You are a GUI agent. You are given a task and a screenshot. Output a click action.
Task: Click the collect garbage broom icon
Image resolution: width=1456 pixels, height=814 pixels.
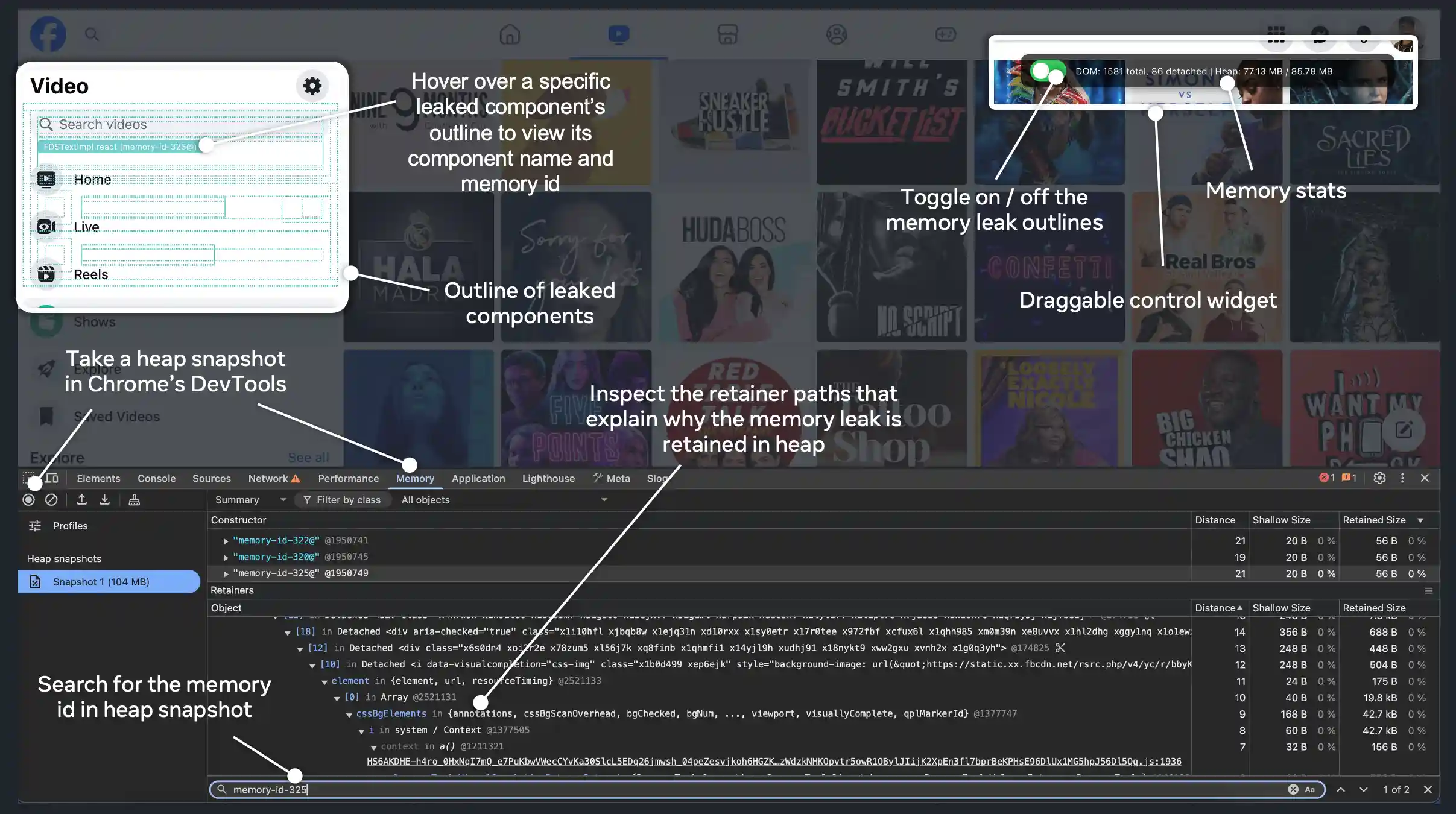134,499
